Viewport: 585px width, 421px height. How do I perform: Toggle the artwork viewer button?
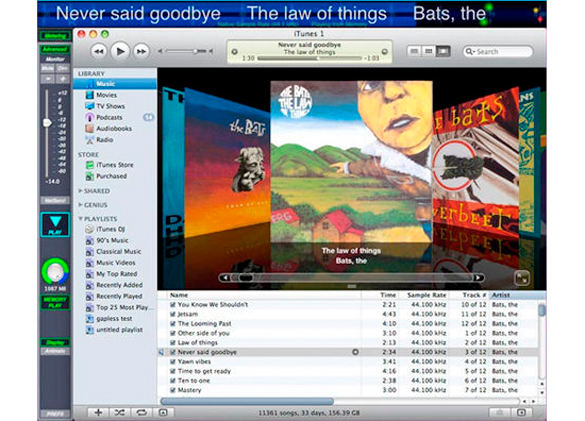(163, 412)
